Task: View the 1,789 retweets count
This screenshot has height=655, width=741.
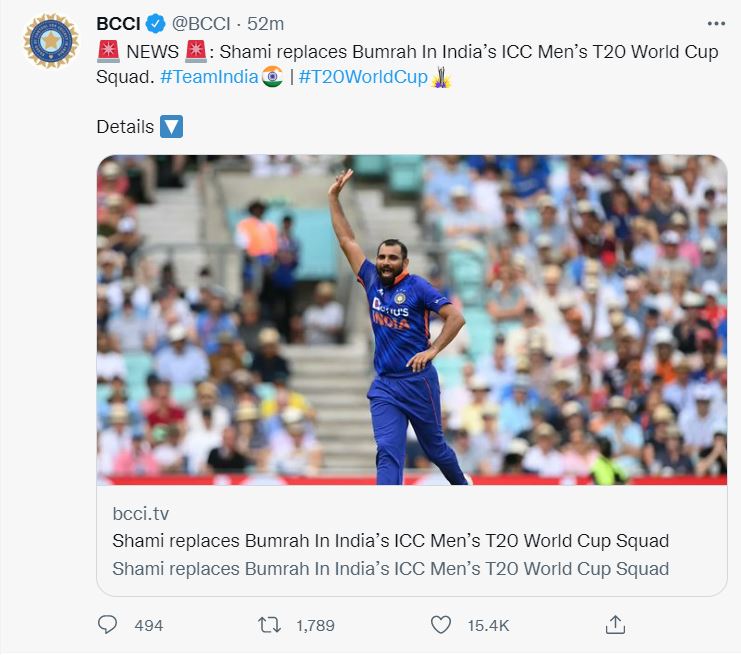Action: point(315,626)
